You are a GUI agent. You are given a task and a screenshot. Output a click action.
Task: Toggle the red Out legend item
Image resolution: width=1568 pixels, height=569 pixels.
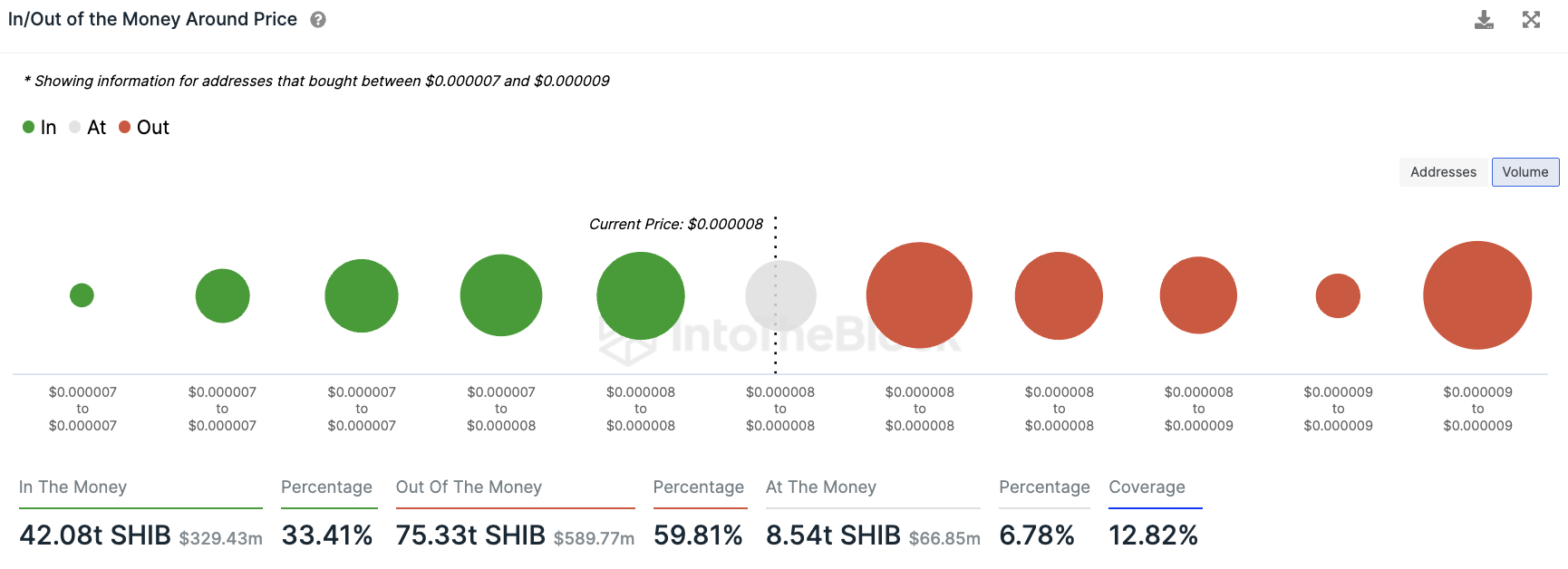point(144,128)
